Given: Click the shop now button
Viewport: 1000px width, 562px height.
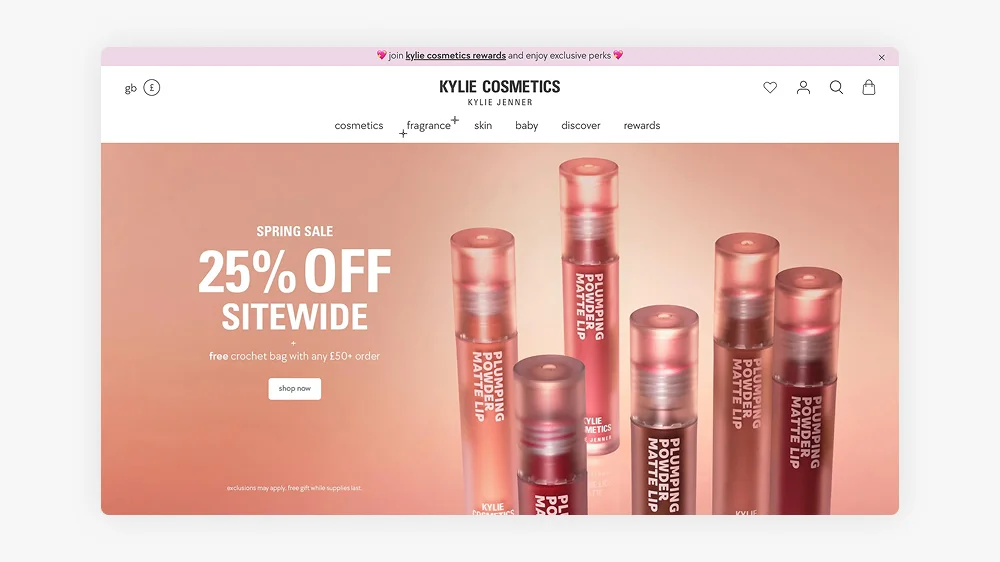Looking at the screenshot, I should pyautogui.click(x=295, y=388).
